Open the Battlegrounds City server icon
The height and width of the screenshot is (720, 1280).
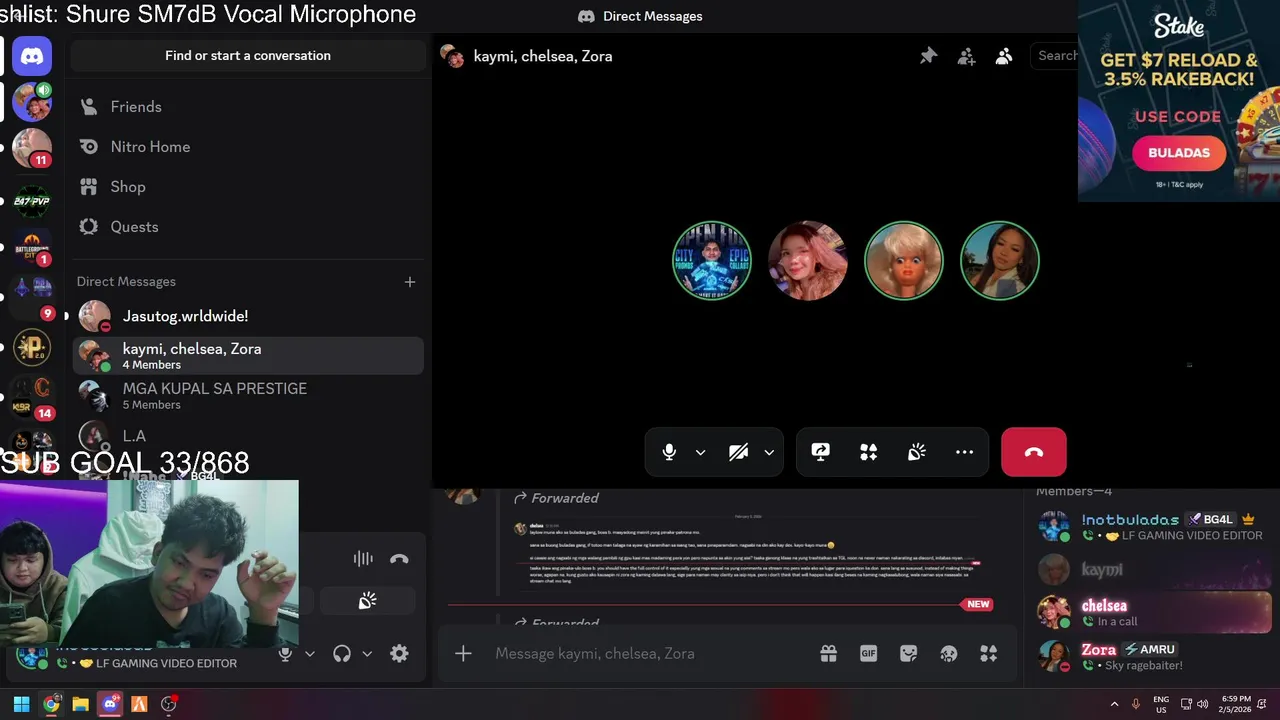pos(32,246)
